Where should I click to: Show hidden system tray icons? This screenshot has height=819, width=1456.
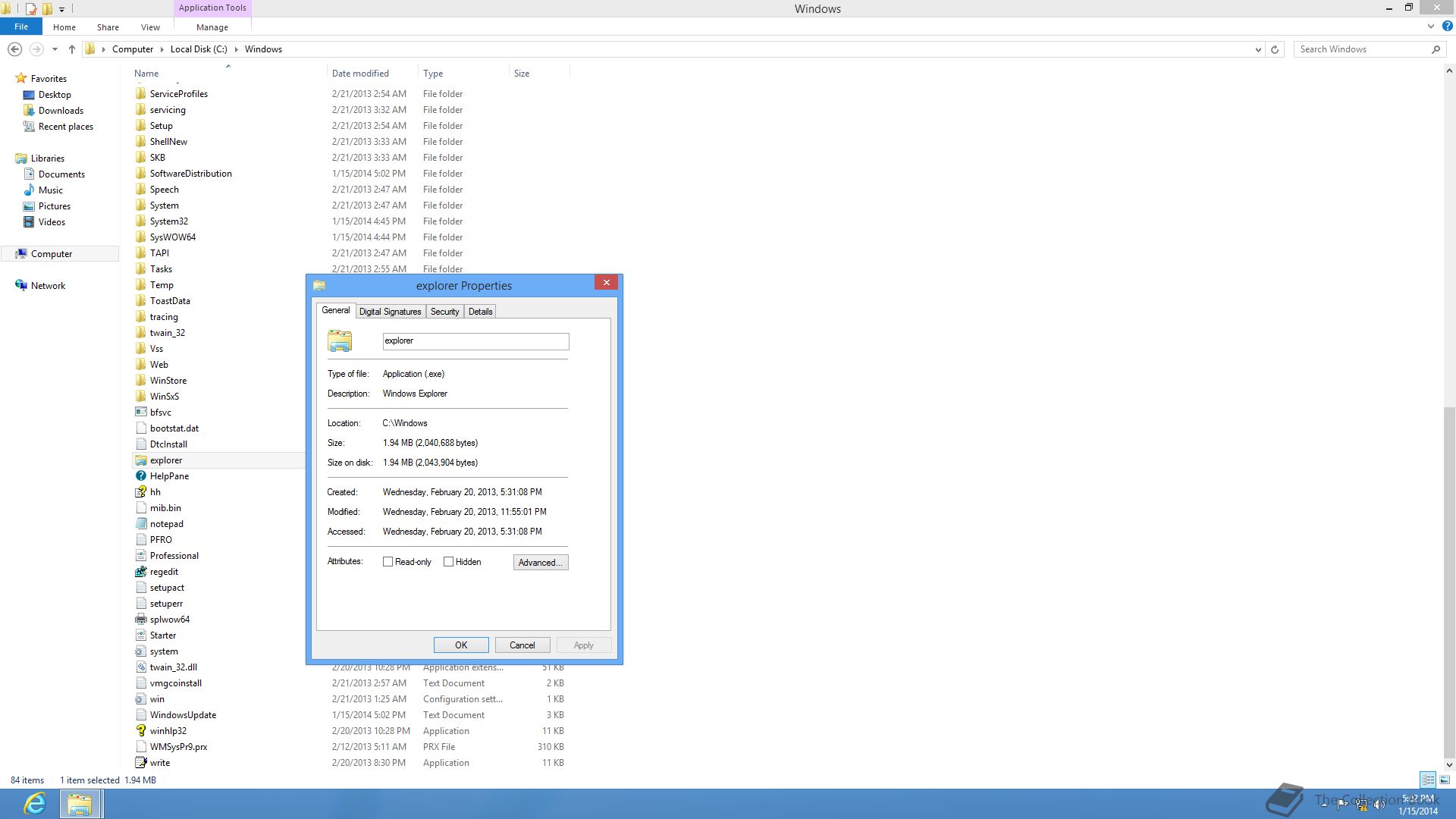pos(1325,804)
